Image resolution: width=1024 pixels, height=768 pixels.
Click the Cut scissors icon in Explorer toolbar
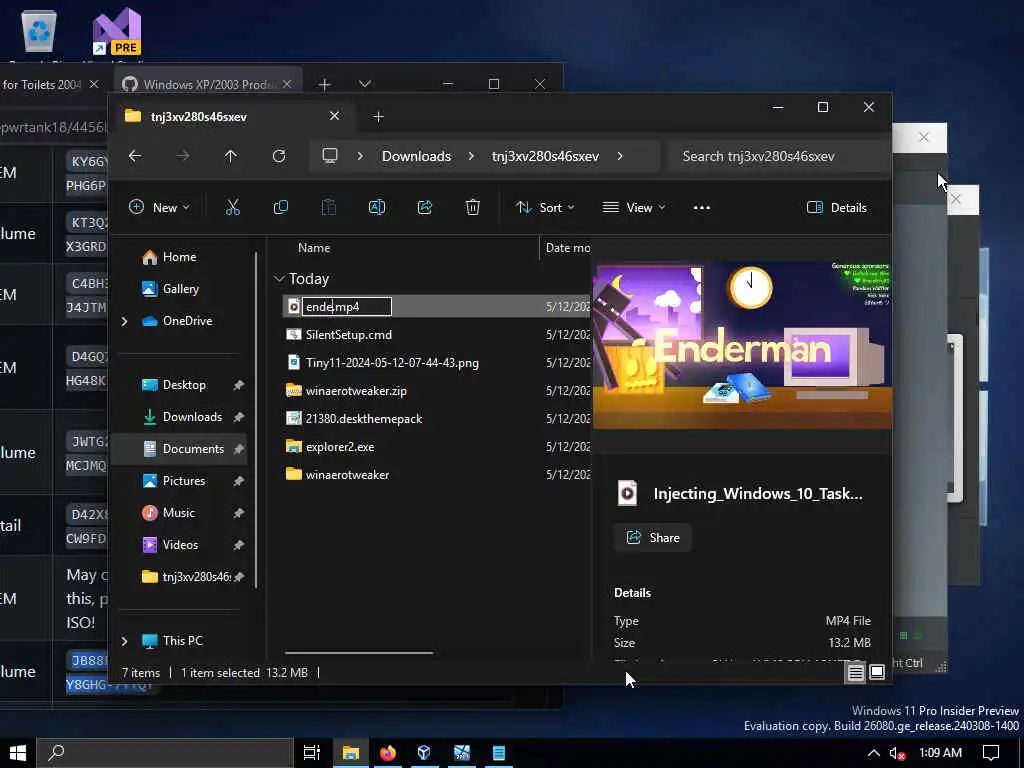click(232, 208)
